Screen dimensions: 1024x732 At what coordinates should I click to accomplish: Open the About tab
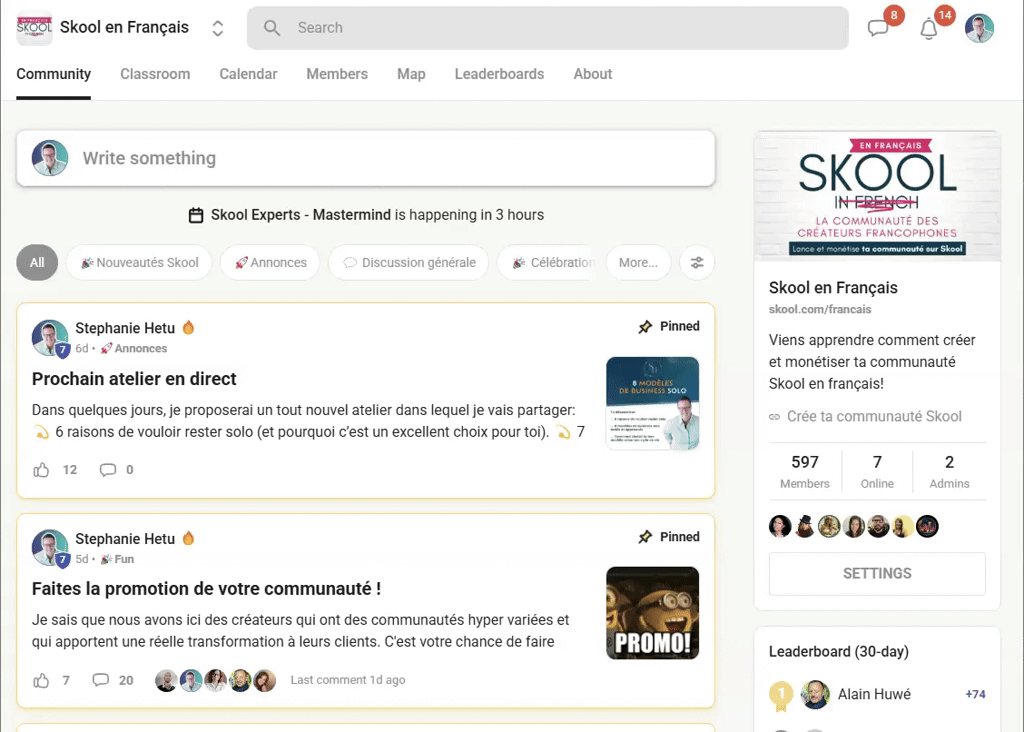592,74
